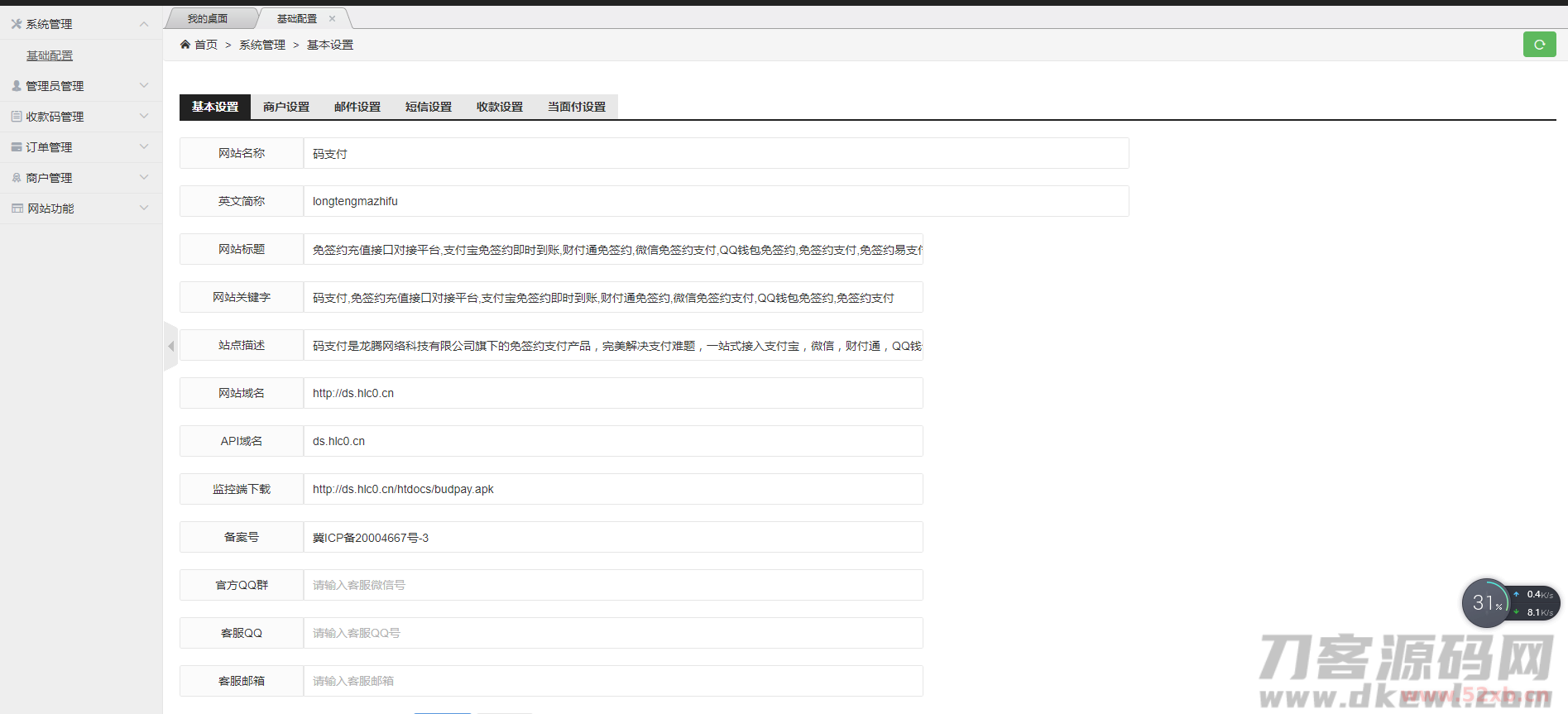Expand the 网站功能 menu chevron
This screenshot has width=1568, height=714.
pos(144,208)
